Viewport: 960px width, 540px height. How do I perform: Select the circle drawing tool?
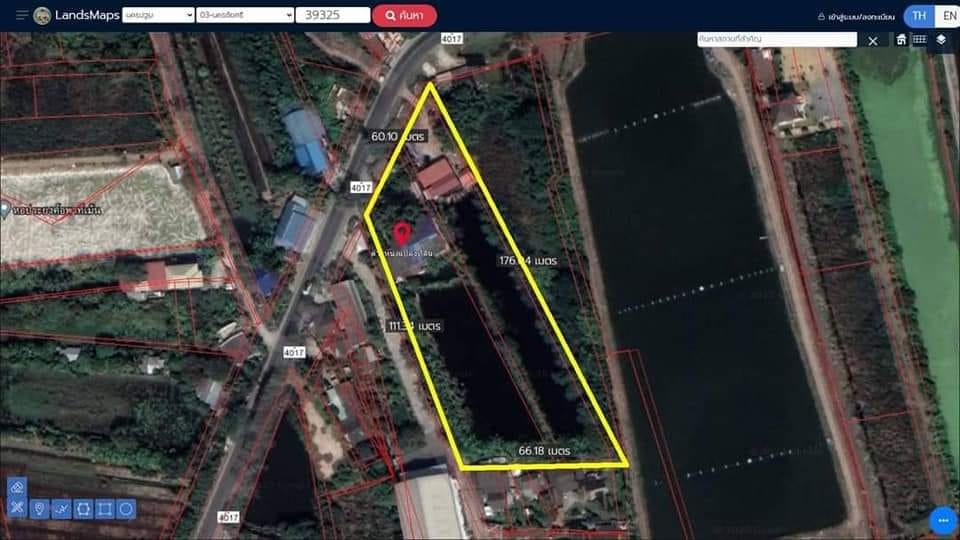pos(126,509)
